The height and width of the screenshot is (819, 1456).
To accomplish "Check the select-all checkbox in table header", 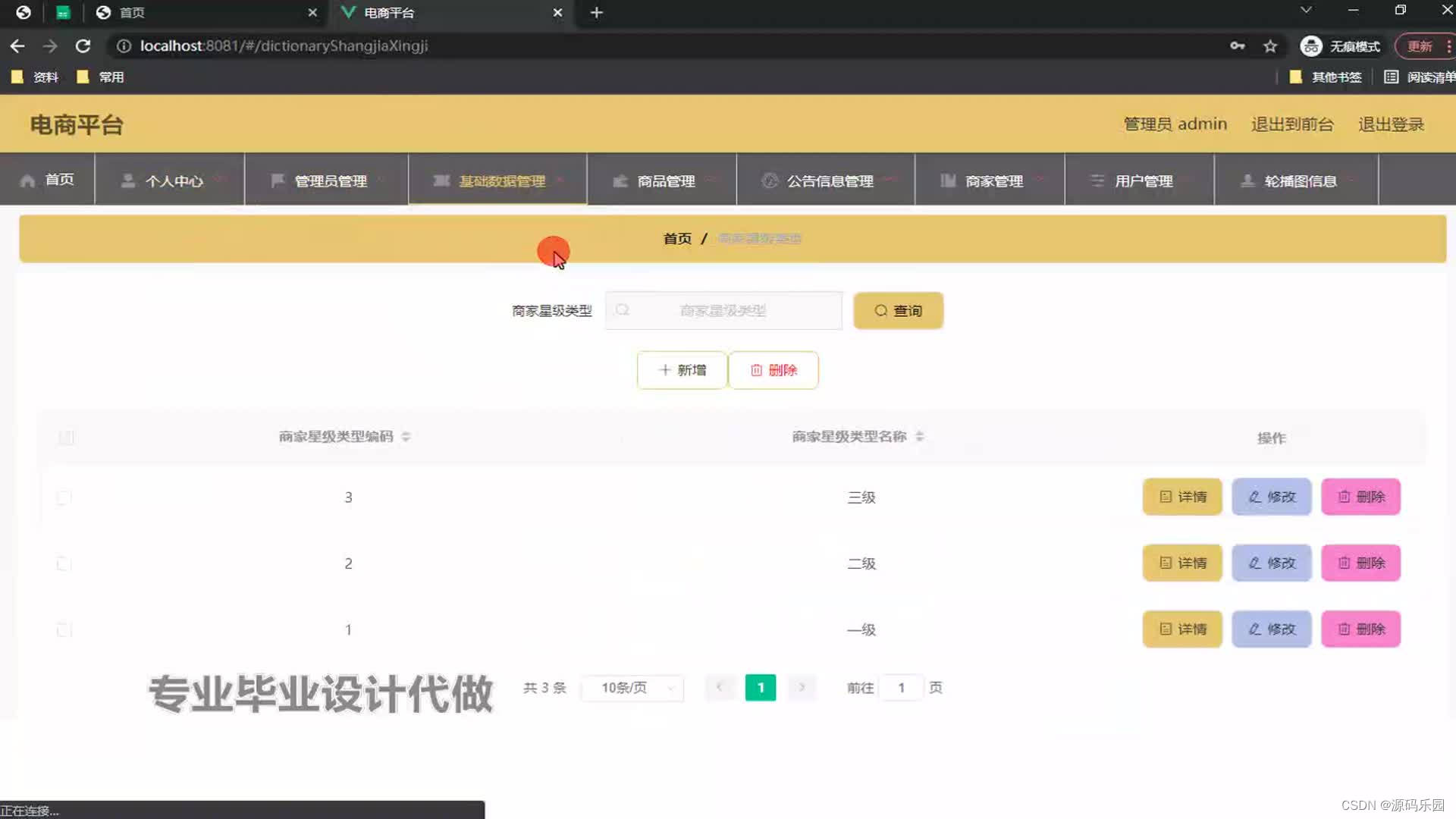I will [x=65, y=437].
